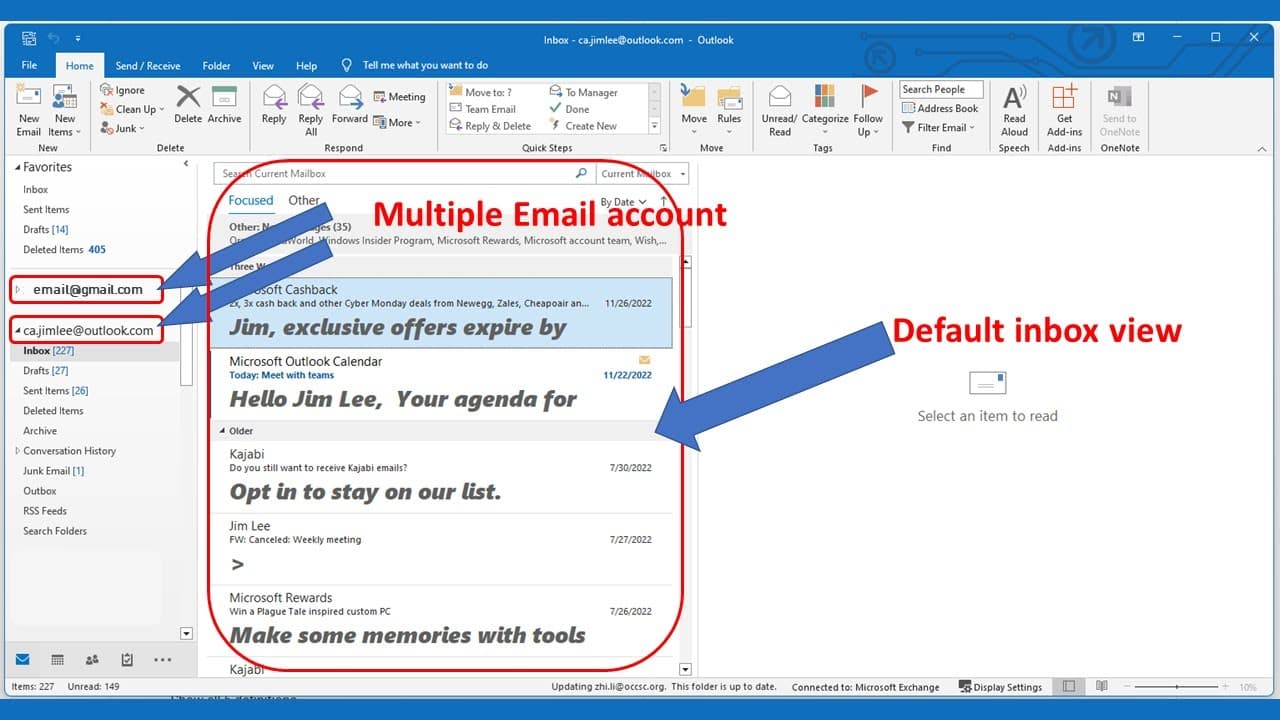Image resolution: width=1280 pixels, height=720 pixels.
Task: Collapse the ca.jimlee@outlook.com account
Action: click(18, 330)
